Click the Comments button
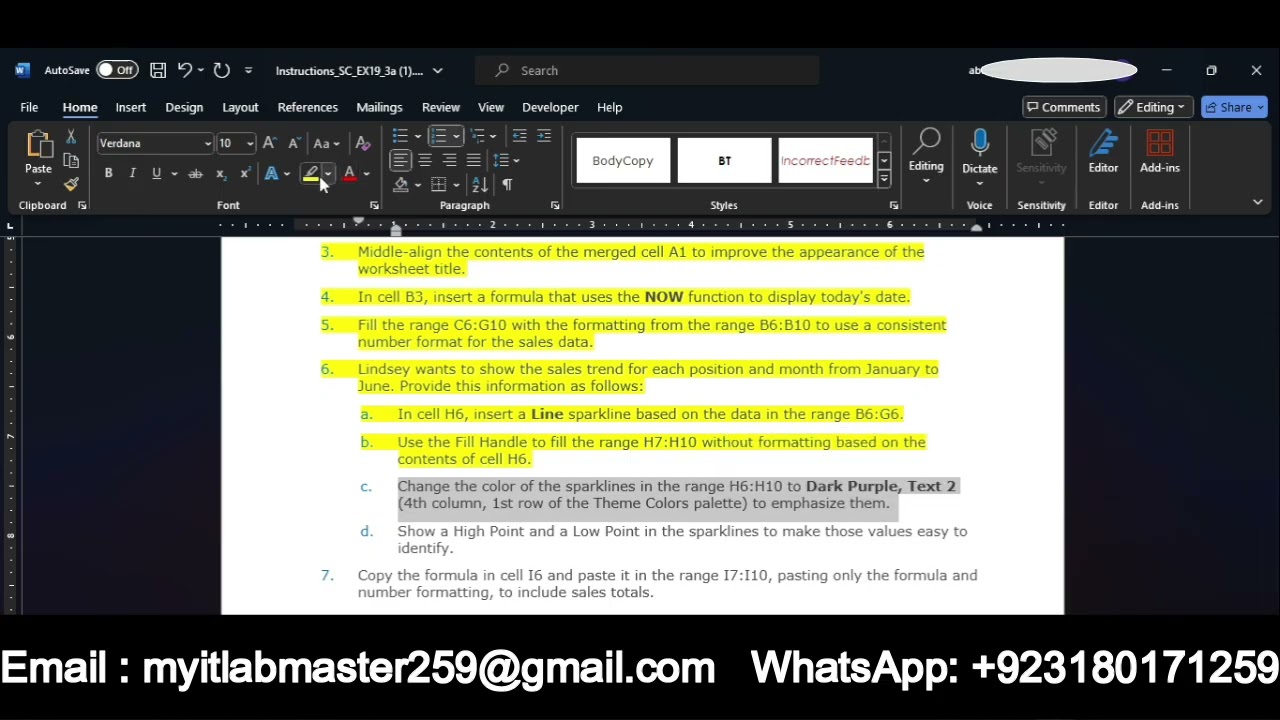The height and width of the screenshot is (720, 1280). (x=1063, y=107)
